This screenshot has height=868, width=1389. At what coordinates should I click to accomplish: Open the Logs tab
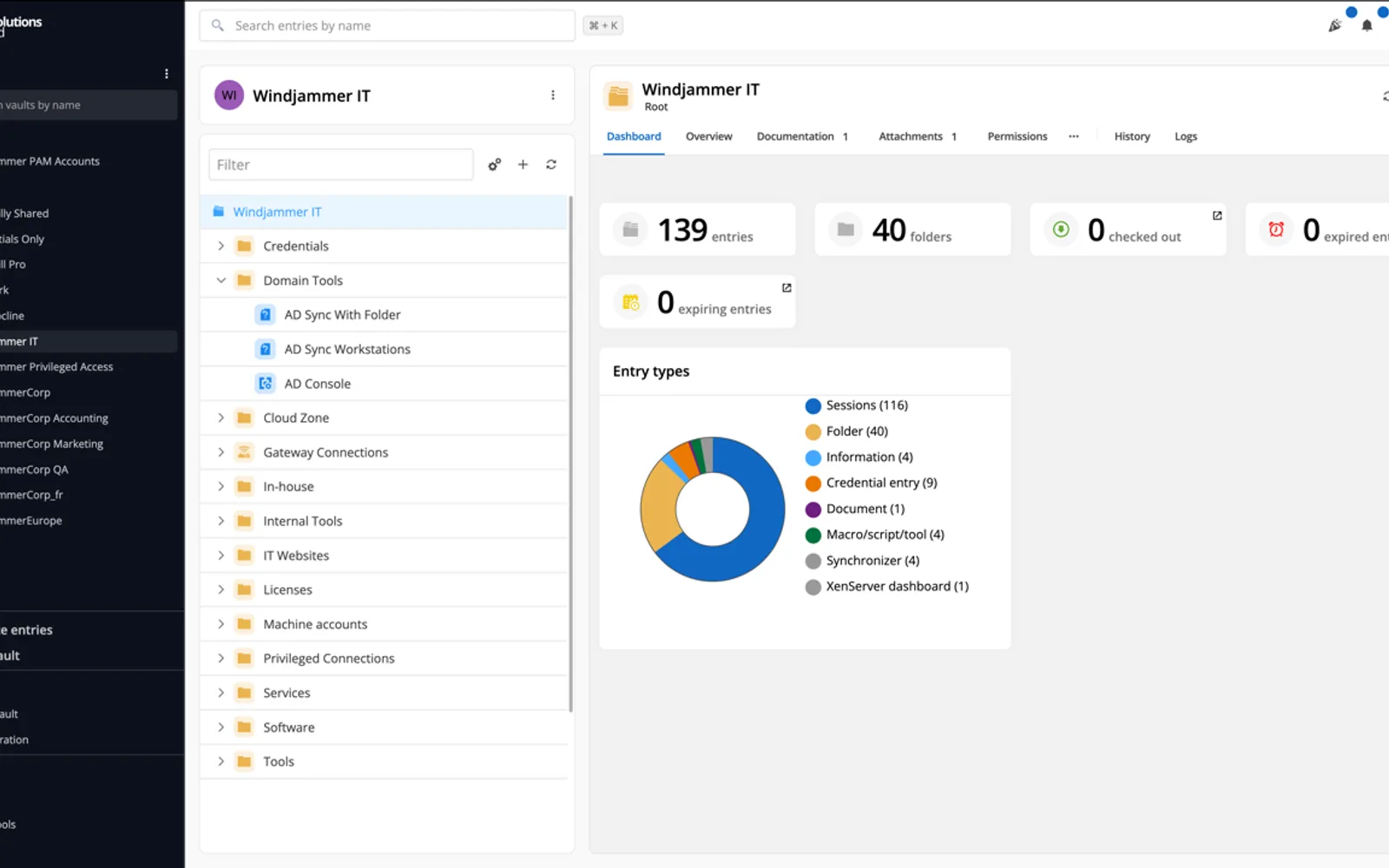point(1186,136)
